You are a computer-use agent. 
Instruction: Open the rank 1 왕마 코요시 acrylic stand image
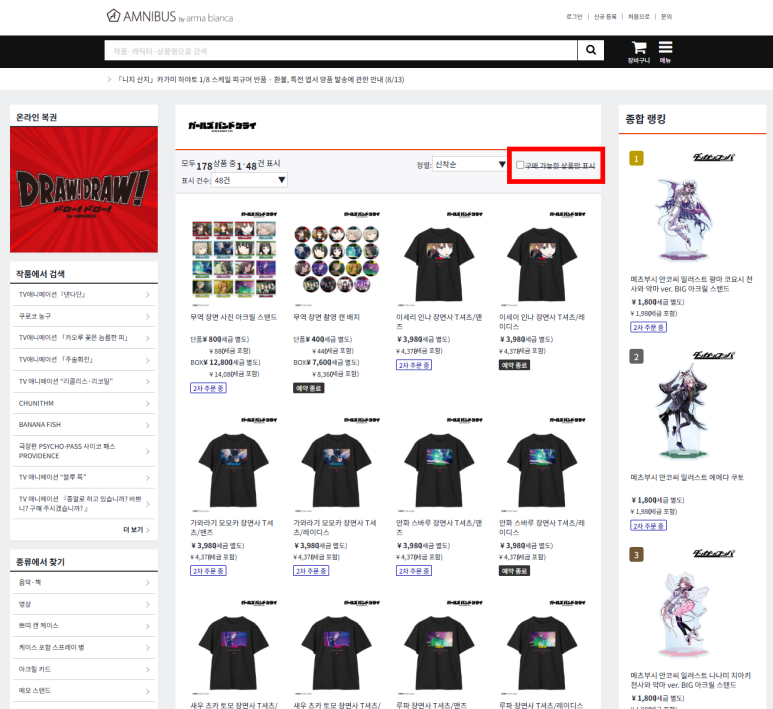(x=684, y=220)
